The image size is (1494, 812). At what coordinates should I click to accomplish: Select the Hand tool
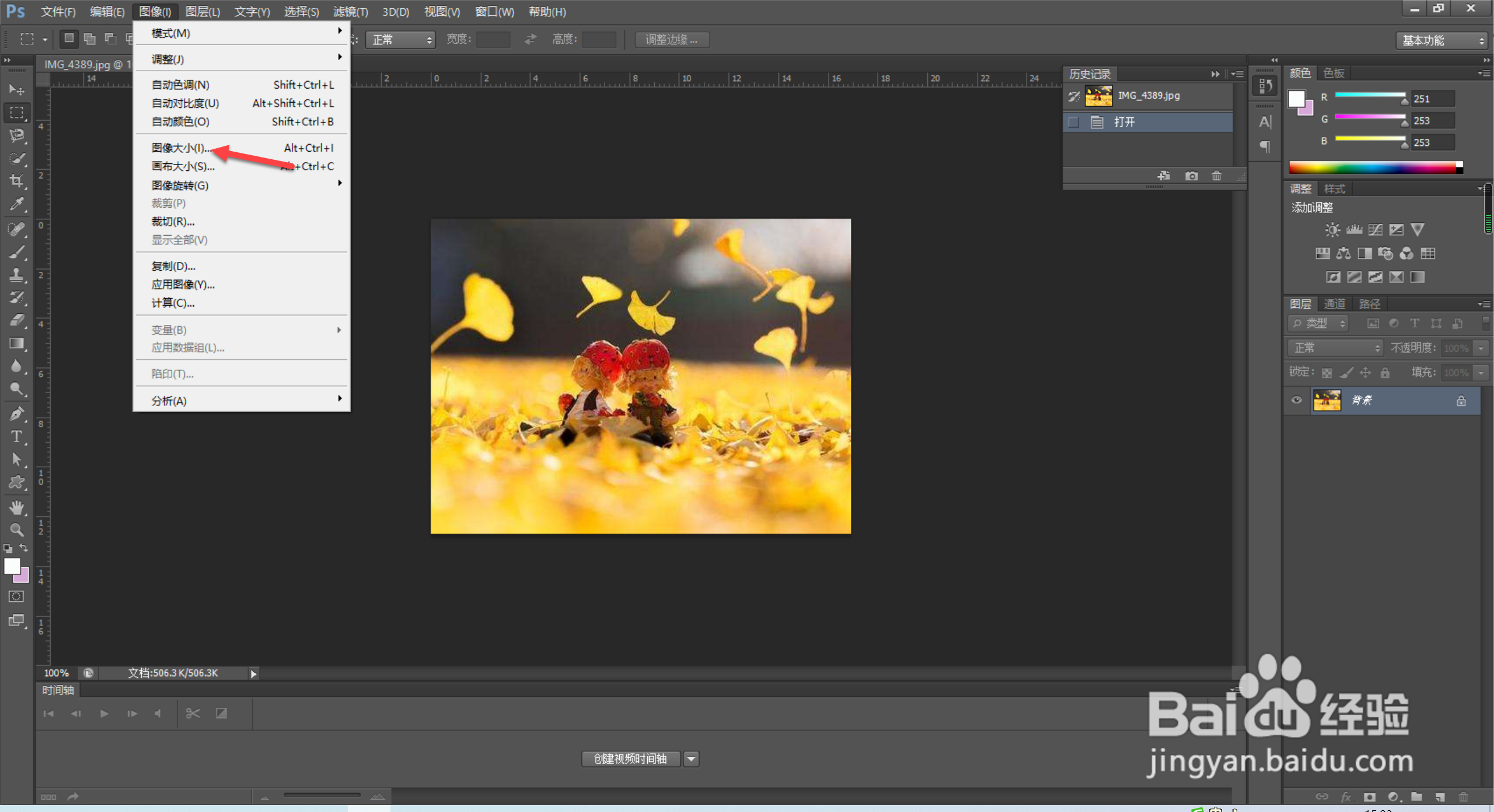(x=16, y=507)
